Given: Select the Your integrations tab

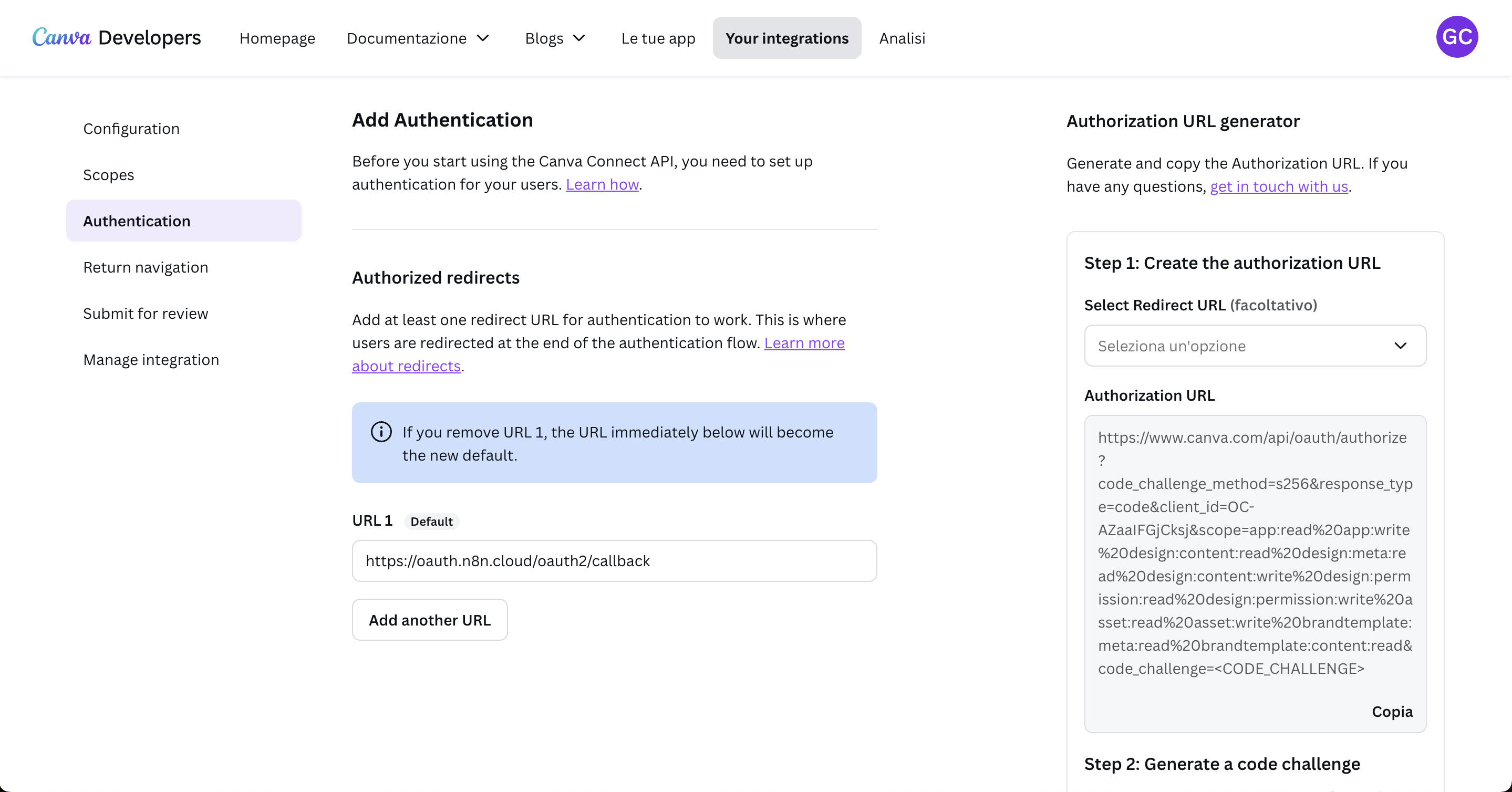Looking at the screenshot, I should (786, 37).
